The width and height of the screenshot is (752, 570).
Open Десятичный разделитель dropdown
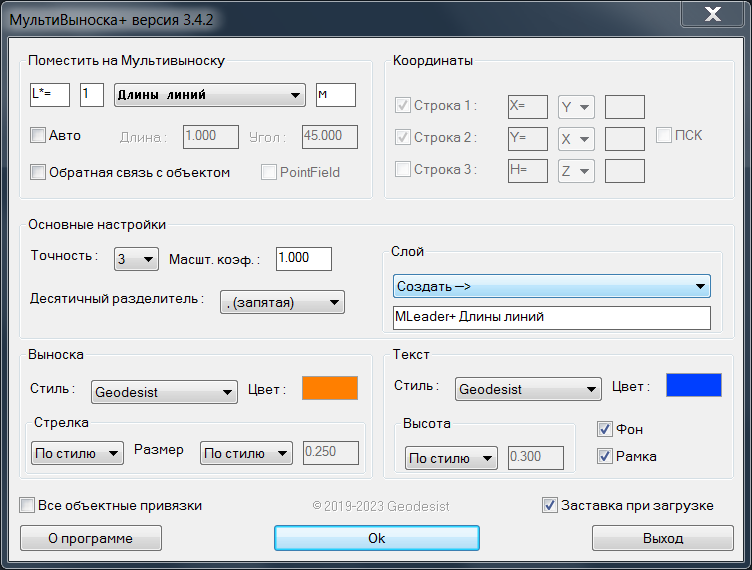pyautogui.click(x=281, y=302)
